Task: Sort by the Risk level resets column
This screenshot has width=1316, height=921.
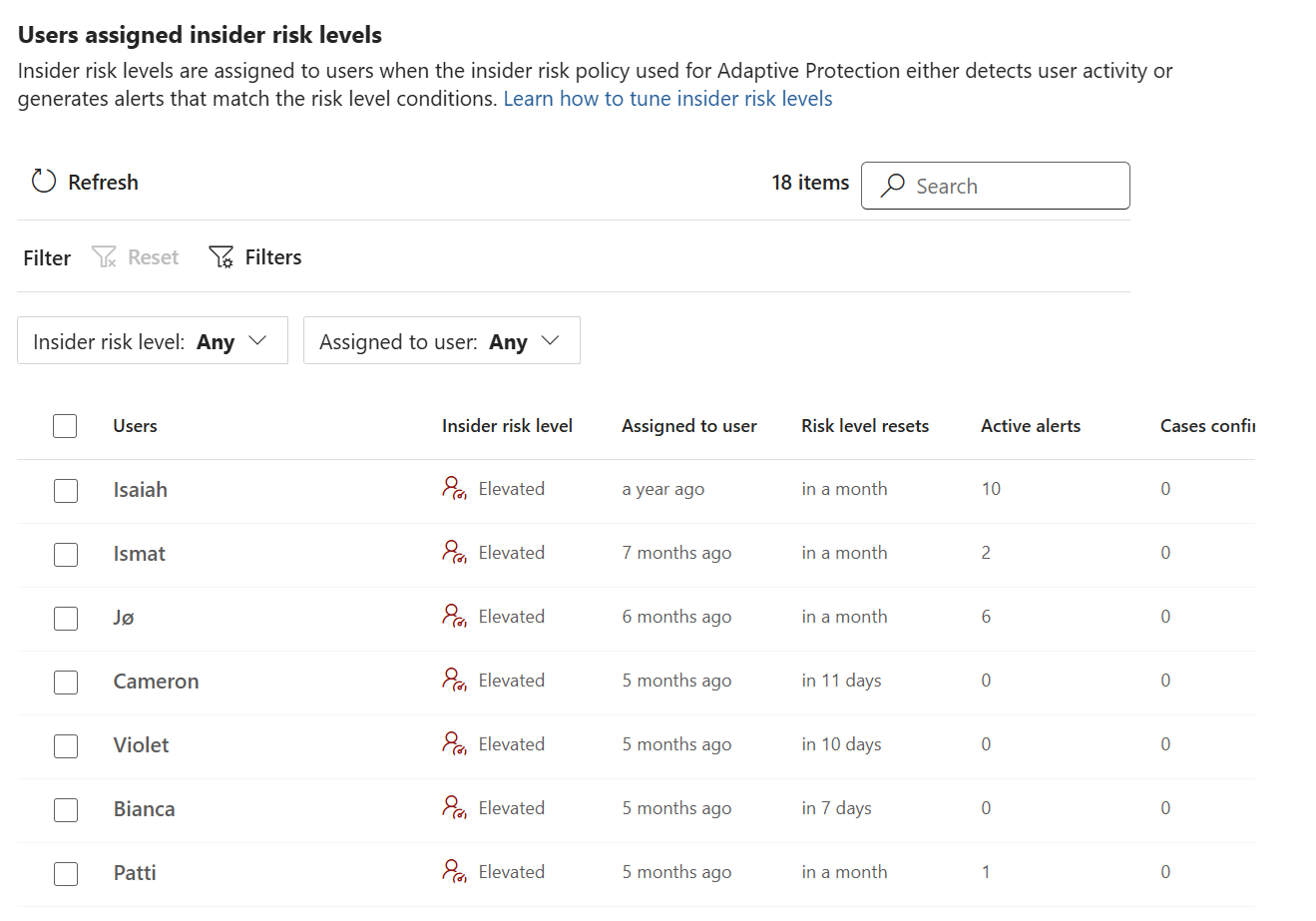Action: [864, 426]
